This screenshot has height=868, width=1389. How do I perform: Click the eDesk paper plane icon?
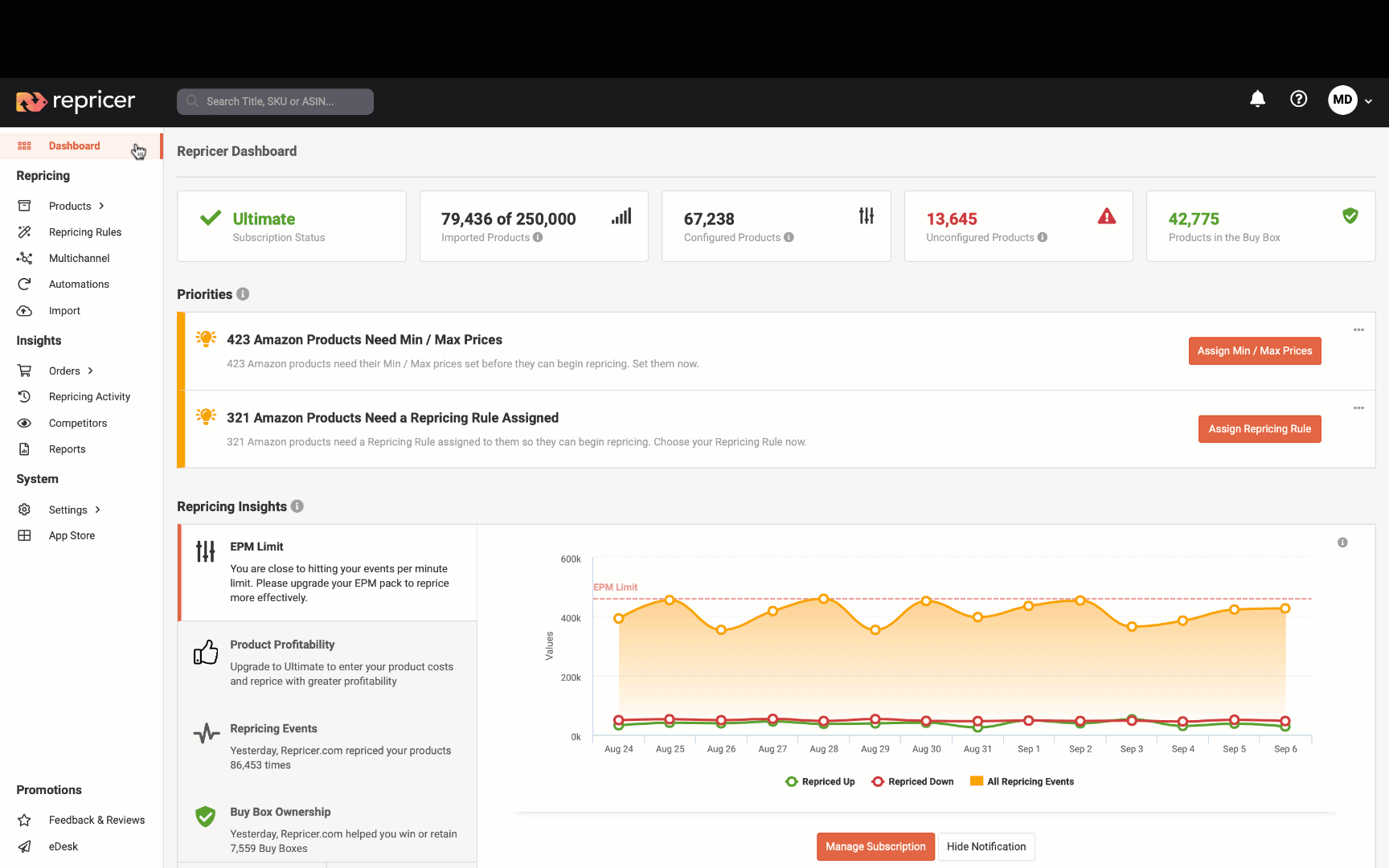[x=24, y=846]
